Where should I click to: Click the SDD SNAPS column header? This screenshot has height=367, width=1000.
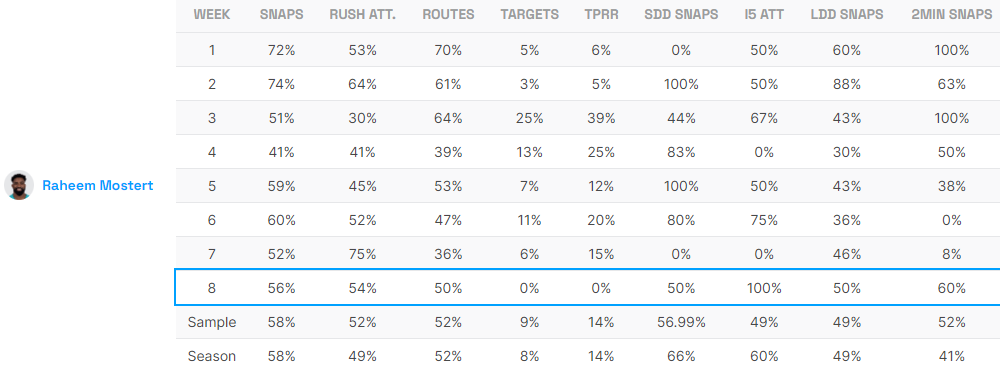[x=681, y=14]
